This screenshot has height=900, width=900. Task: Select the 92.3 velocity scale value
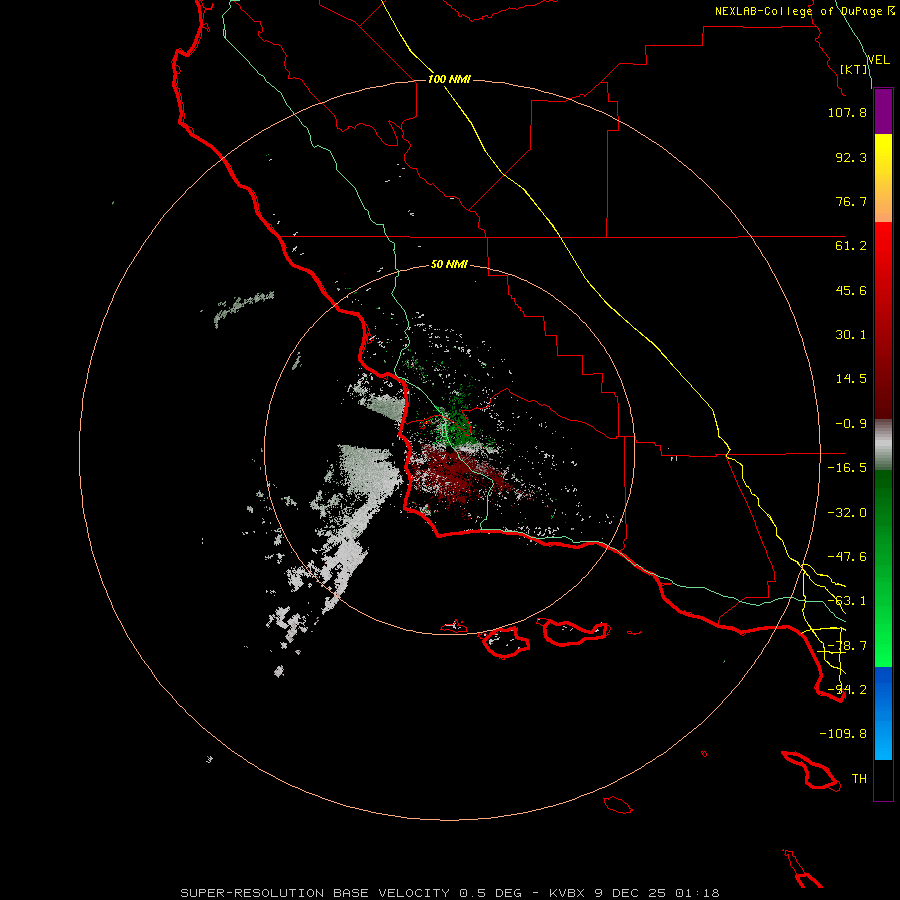851,157
